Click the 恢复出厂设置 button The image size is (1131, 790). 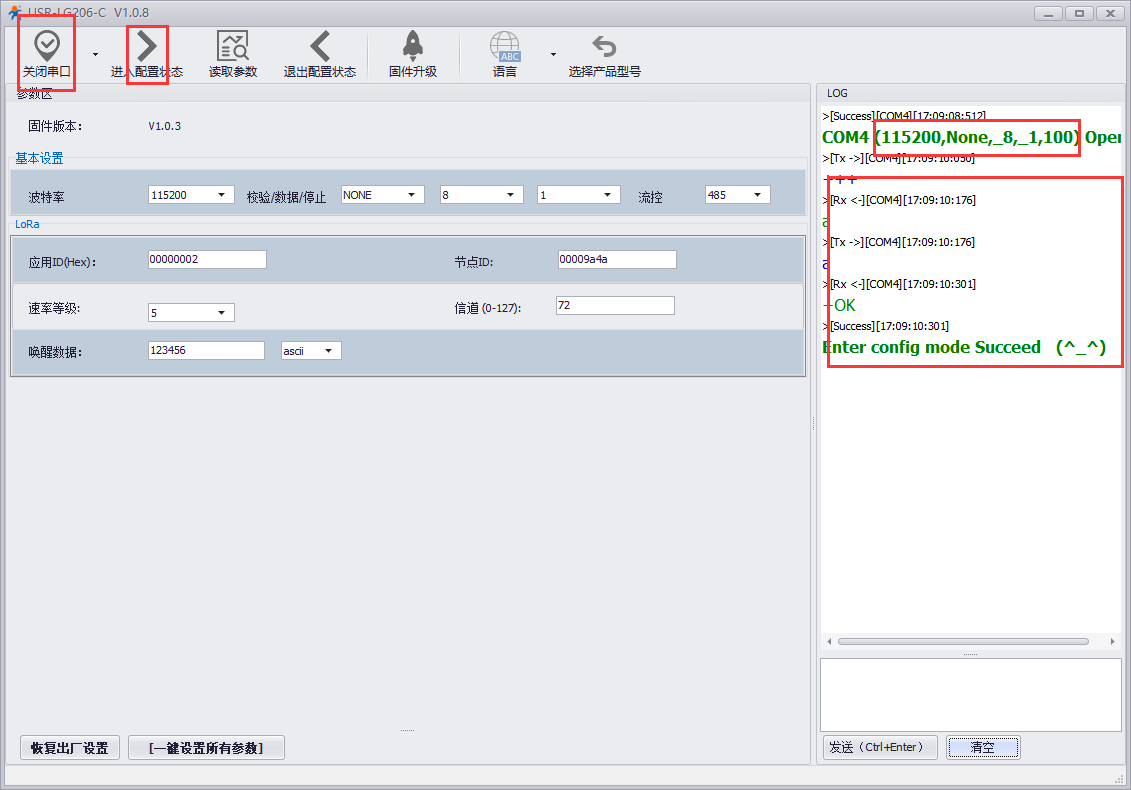tap(70, 748)
